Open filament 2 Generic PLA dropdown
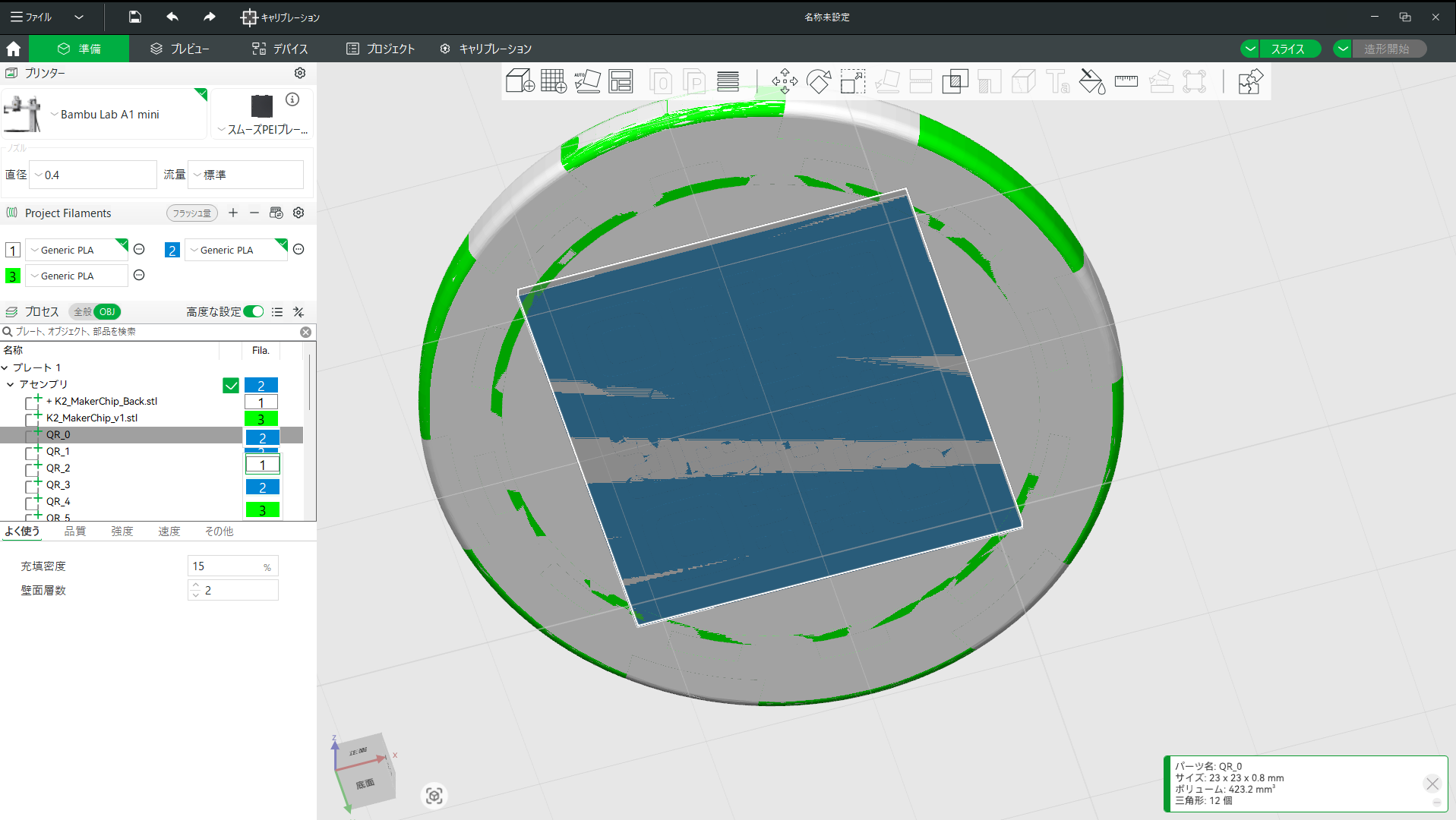This screenshot has height=820, width=1456. click(x=236, y=250)
